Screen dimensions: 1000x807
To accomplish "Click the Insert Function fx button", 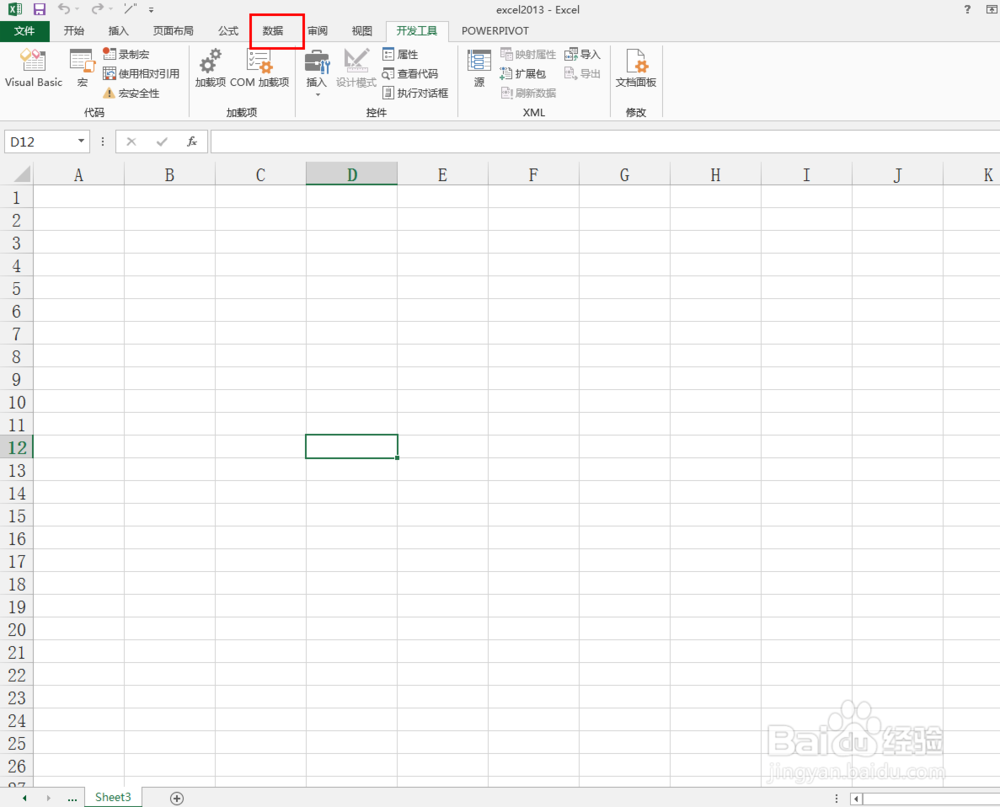I will tap(192, 142).
